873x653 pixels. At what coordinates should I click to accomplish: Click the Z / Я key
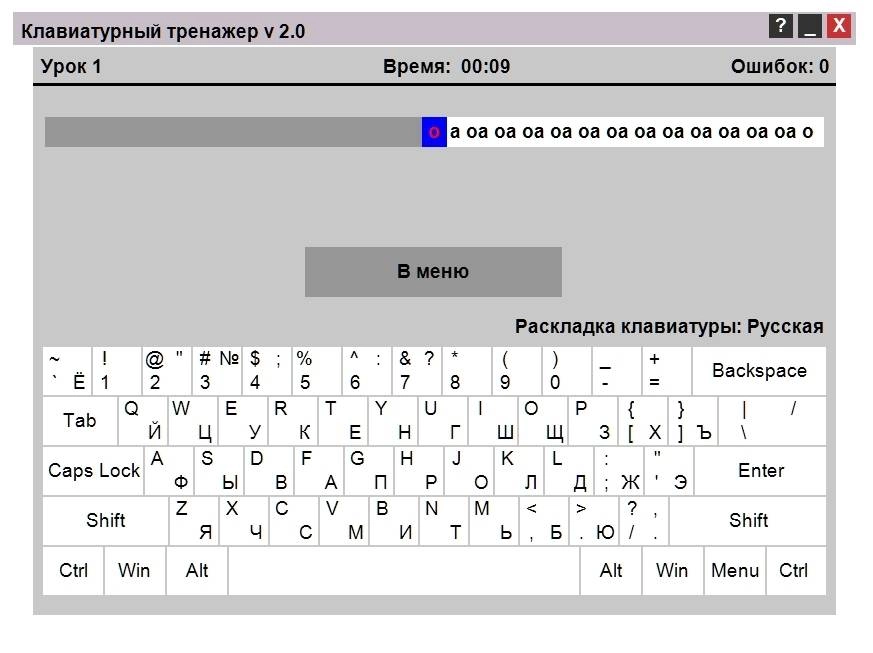194,521
